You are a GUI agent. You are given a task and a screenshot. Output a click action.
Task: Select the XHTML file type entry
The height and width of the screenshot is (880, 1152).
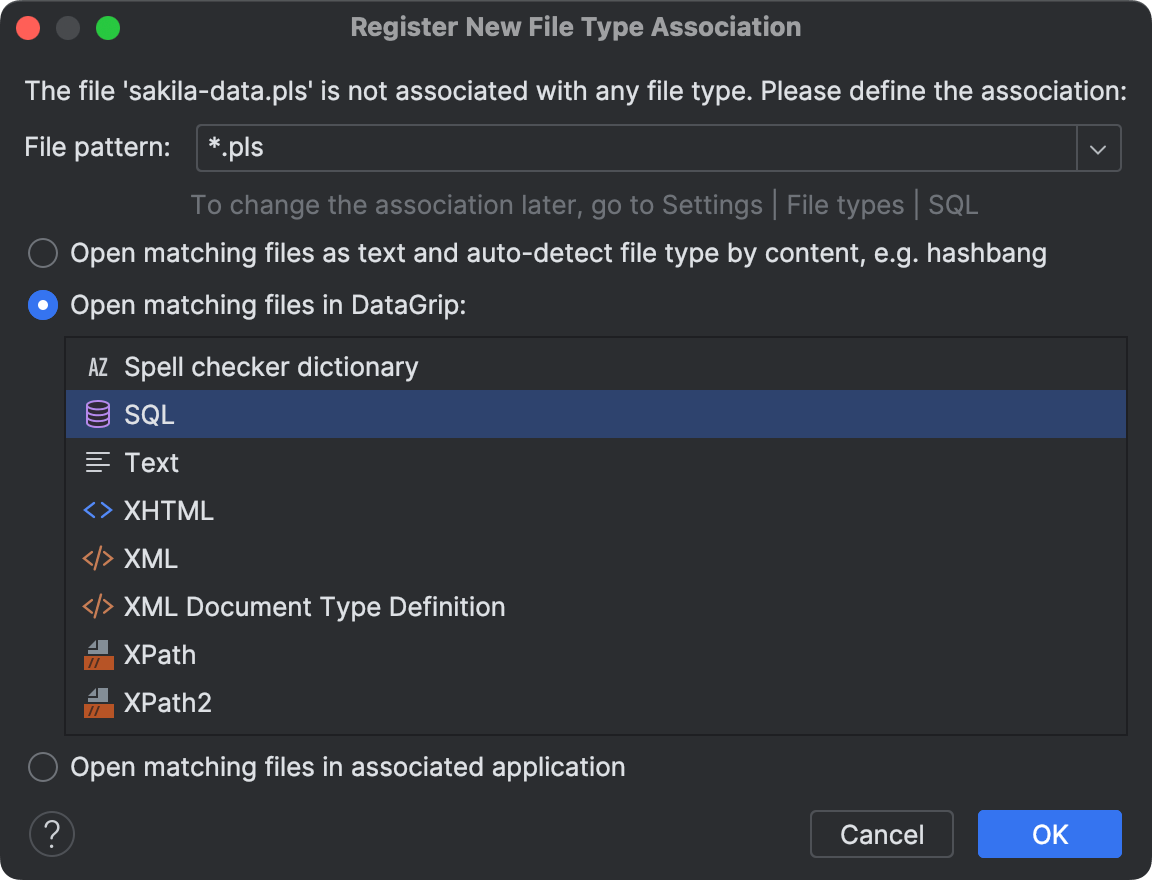(x=168, y=510)
